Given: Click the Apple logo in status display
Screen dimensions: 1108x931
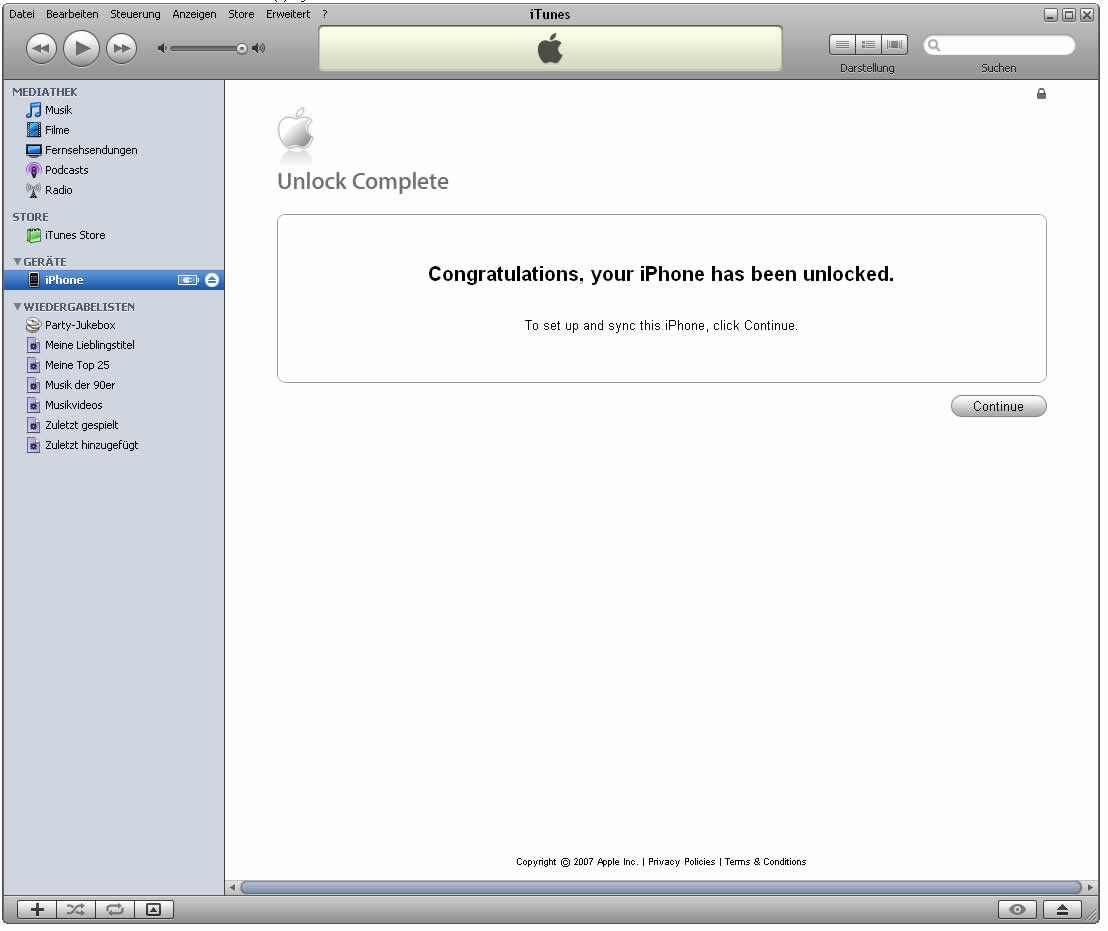Looking at the screenshot, I should point(550,49).
